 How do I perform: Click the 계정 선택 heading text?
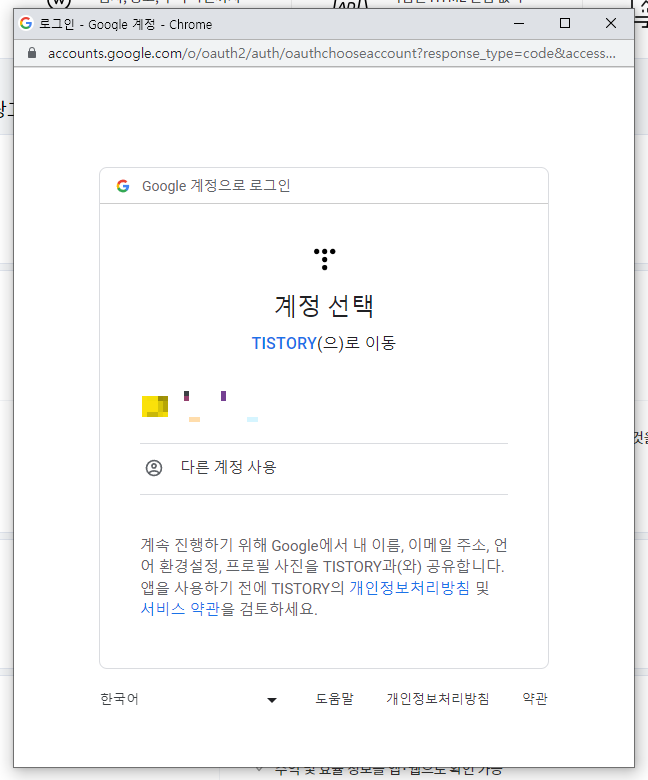[324, 305]
